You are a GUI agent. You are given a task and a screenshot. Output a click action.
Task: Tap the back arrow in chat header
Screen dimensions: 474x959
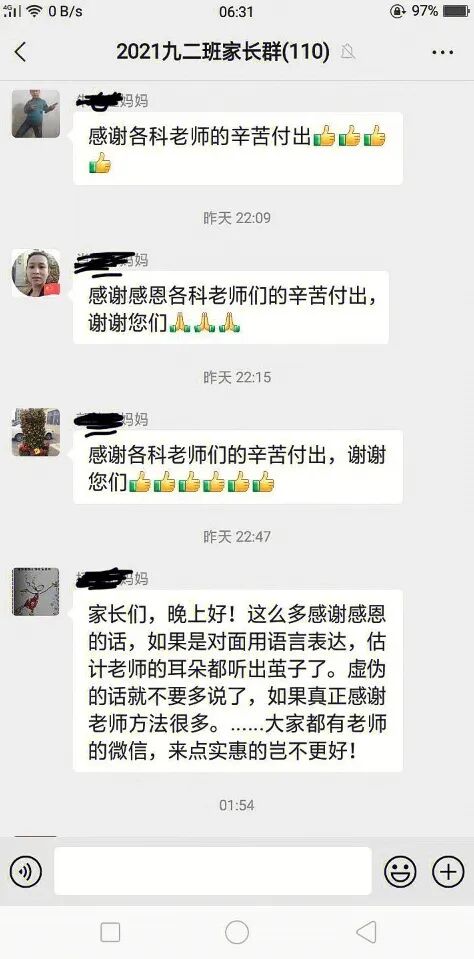point(20,53)
